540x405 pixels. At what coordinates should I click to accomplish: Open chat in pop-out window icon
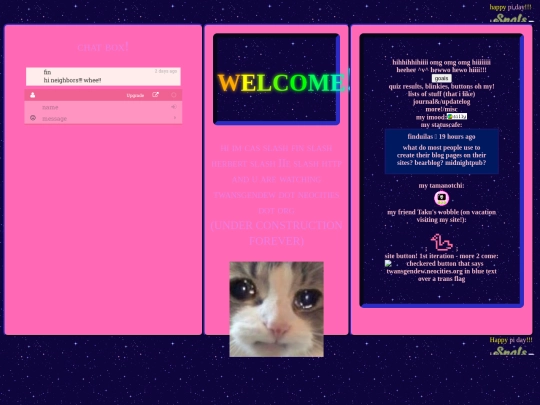[x=155, y=95]
